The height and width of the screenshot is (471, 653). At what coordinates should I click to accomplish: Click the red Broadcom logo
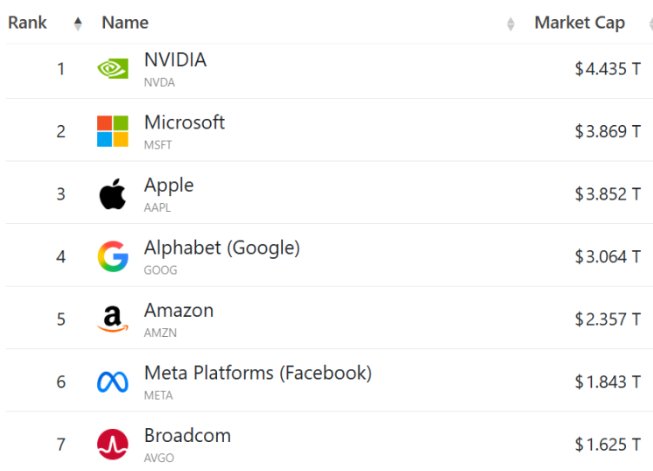[112, 444]
